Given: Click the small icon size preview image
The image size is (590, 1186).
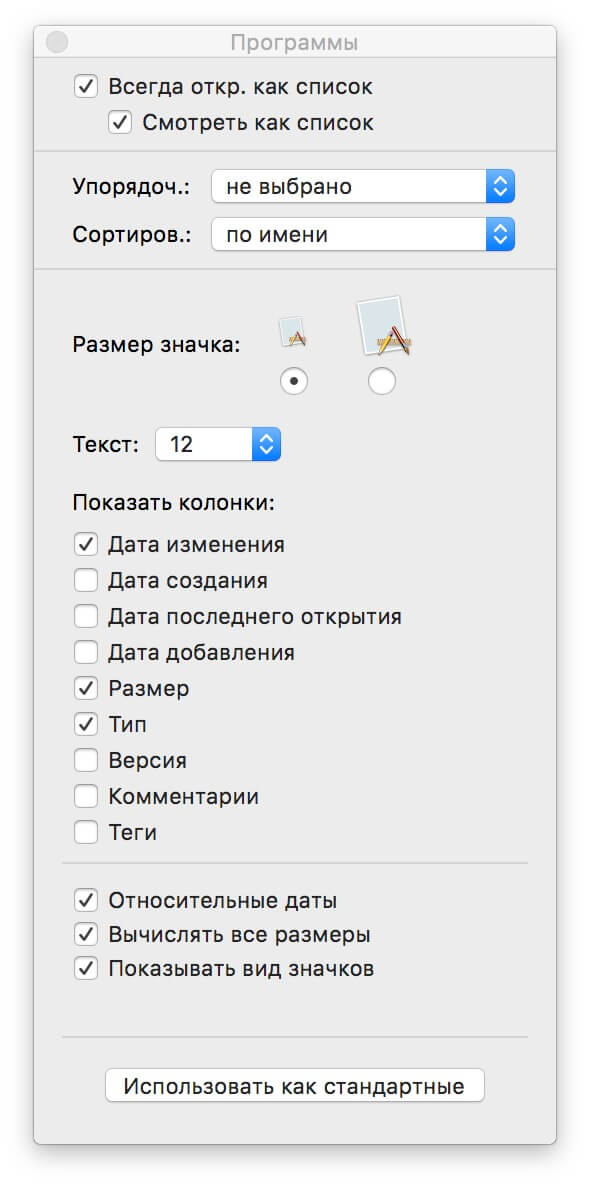Looking at the screenshot, I should 293,331.
